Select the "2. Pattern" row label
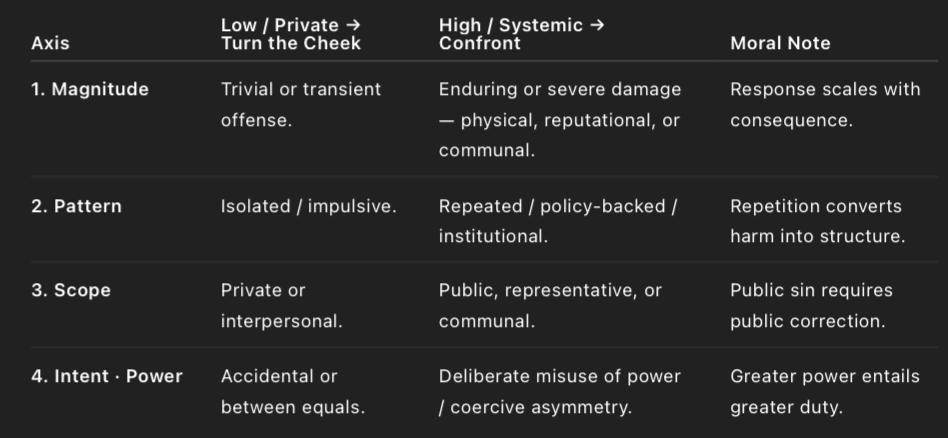The width and height of the screenshot is (948, 438). [x=76, y=206]
